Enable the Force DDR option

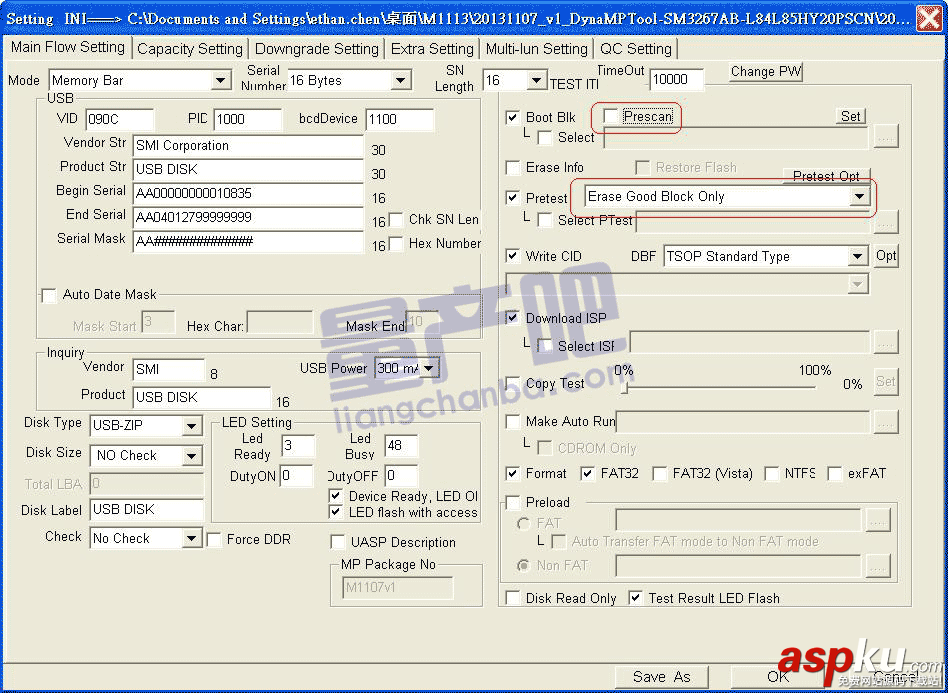coord(214,538)
